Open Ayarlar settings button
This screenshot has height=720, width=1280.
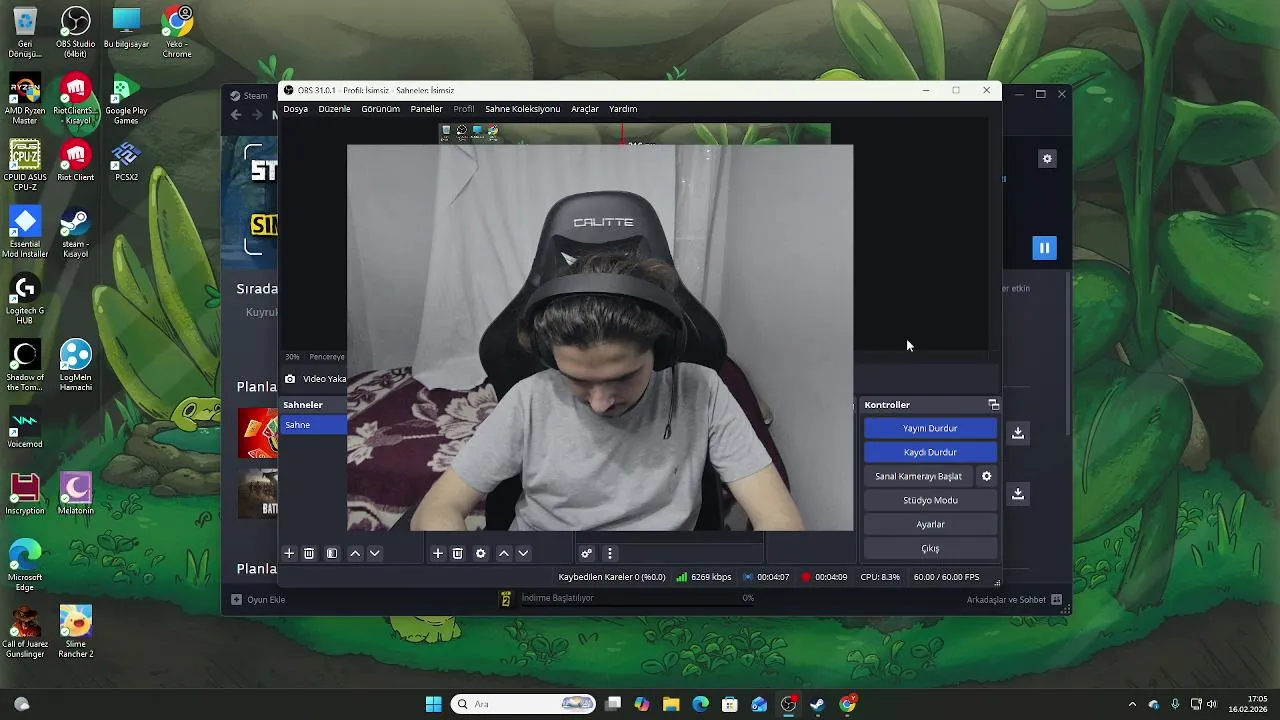(930, 524)
